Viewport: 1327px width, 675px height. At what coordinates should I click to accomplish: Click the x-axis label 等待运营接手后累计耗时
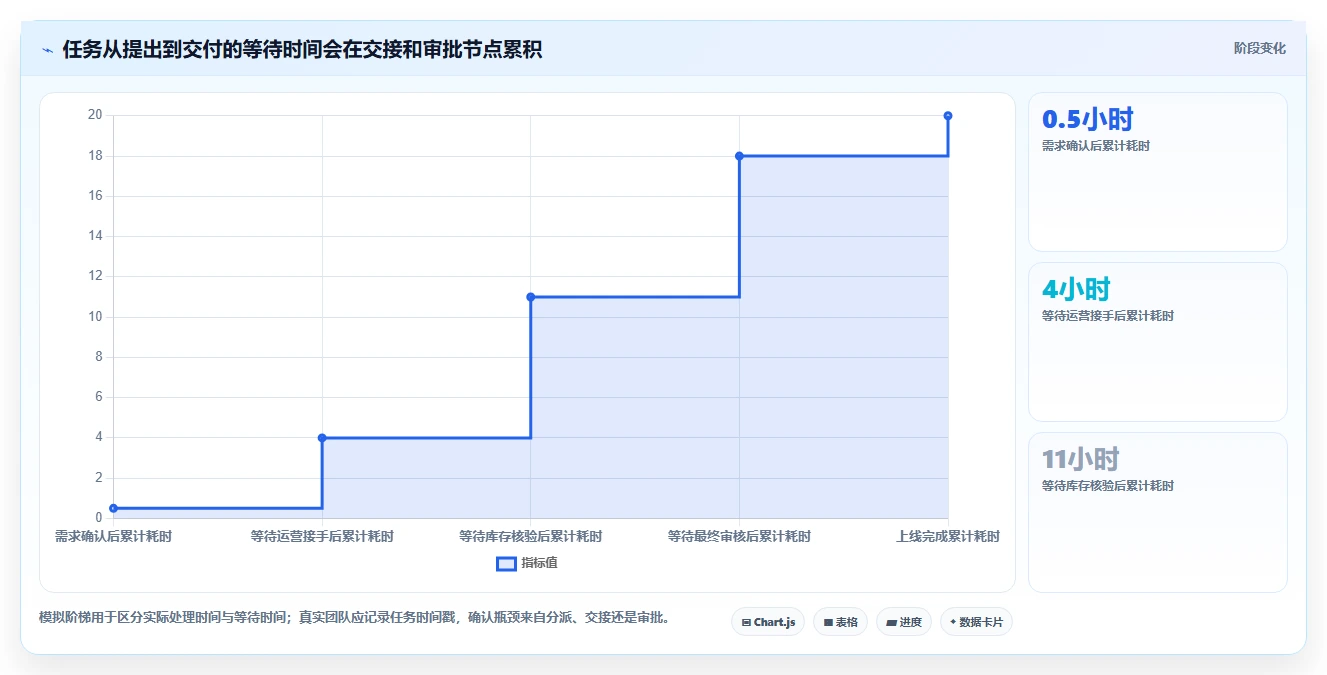click(322, 537)
